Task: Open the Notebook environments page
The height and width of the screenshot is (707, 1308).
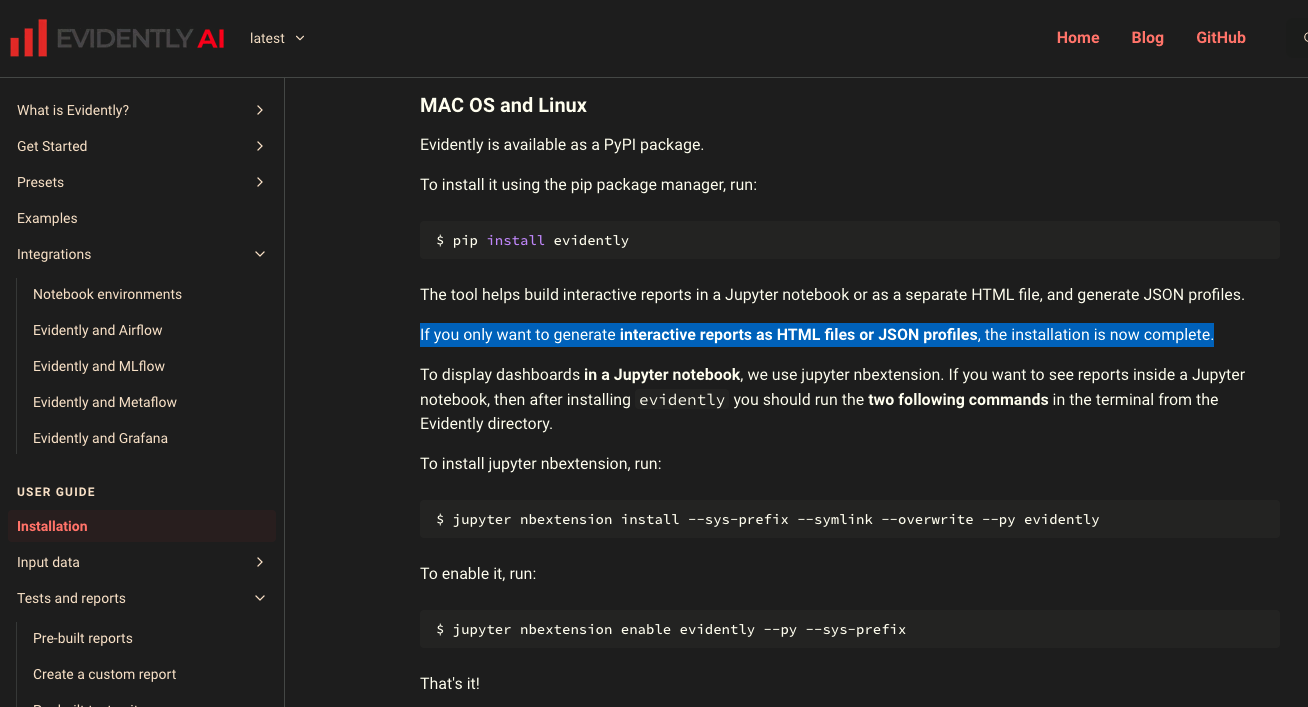Action: click(x=107, y=294)
